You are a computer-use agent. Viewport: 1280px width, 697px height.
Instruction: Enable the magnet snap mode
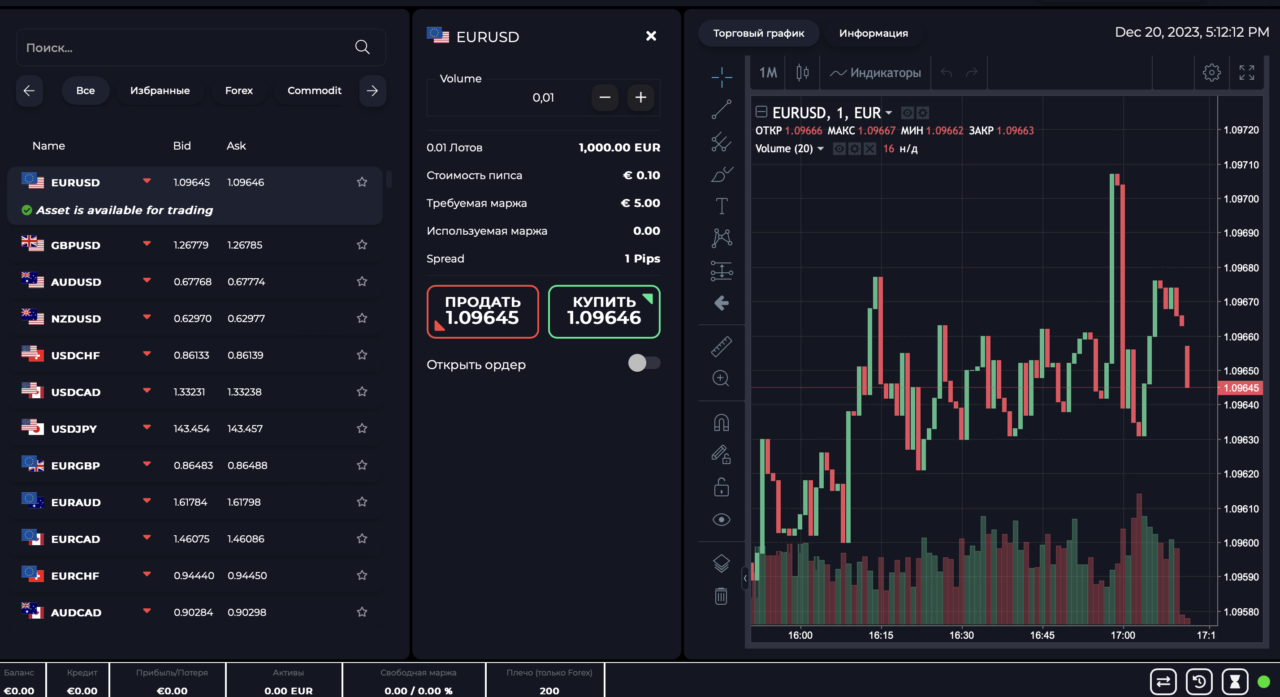tap(721, 422)
